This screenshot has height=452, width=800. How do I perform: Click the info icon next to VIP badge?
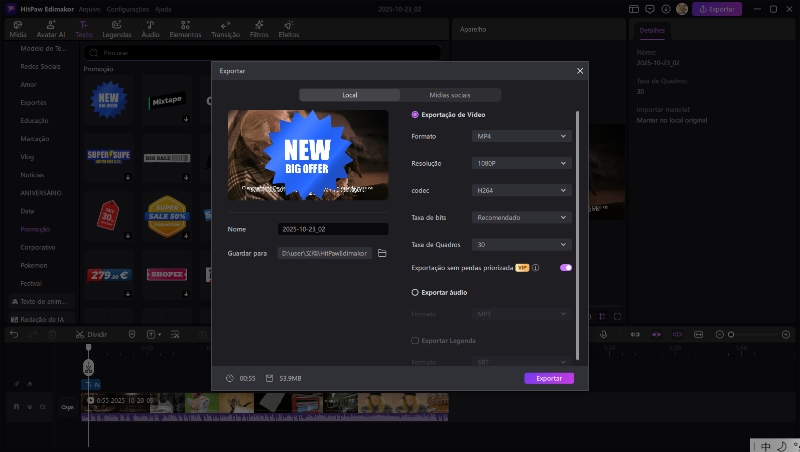coord(536,268)
